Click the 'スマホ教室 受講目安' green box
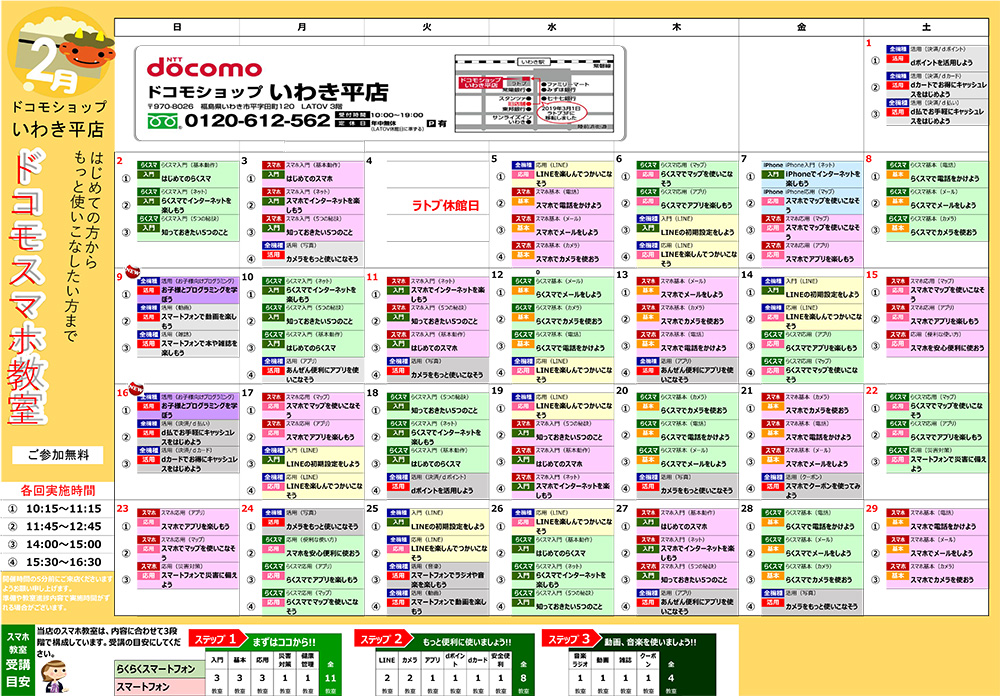Image resolution: width=1000 pixels, height=696 pixels. pyautogui.click(x=18, y=660)
